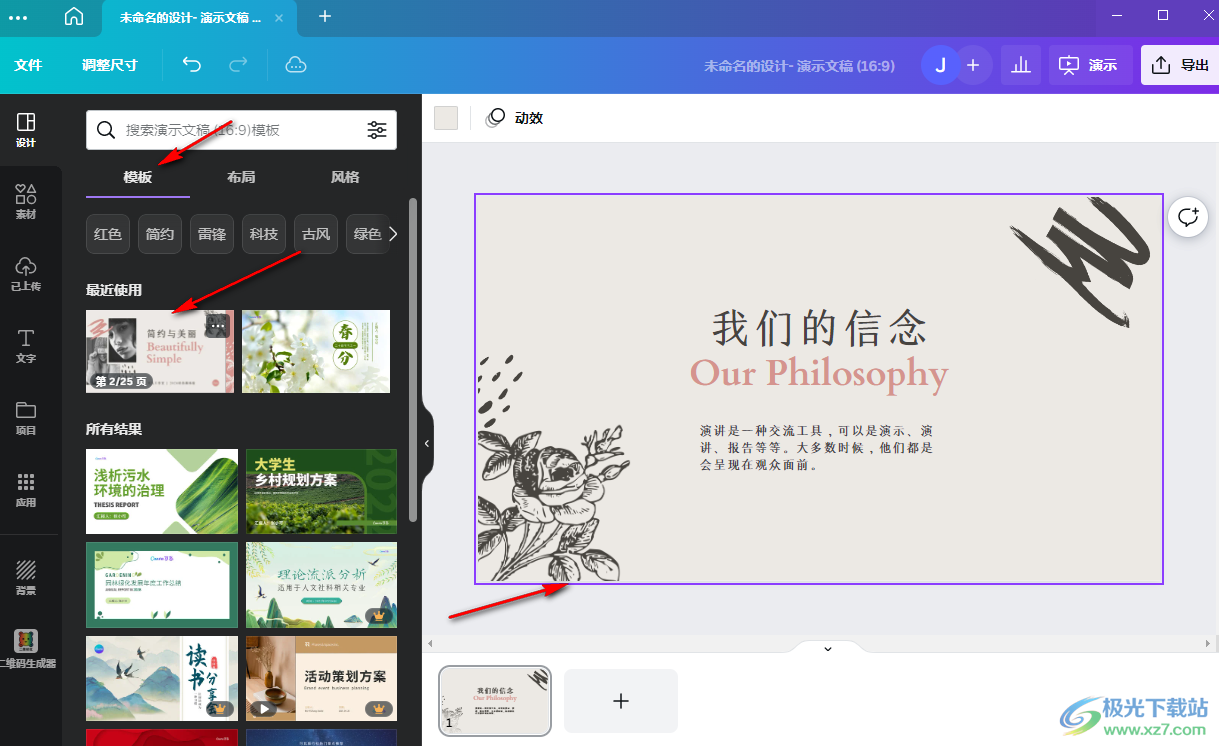Open more options on 简约与美丽 template
The width and height of the screenshot is (1219, 746).
coord(218,325)
